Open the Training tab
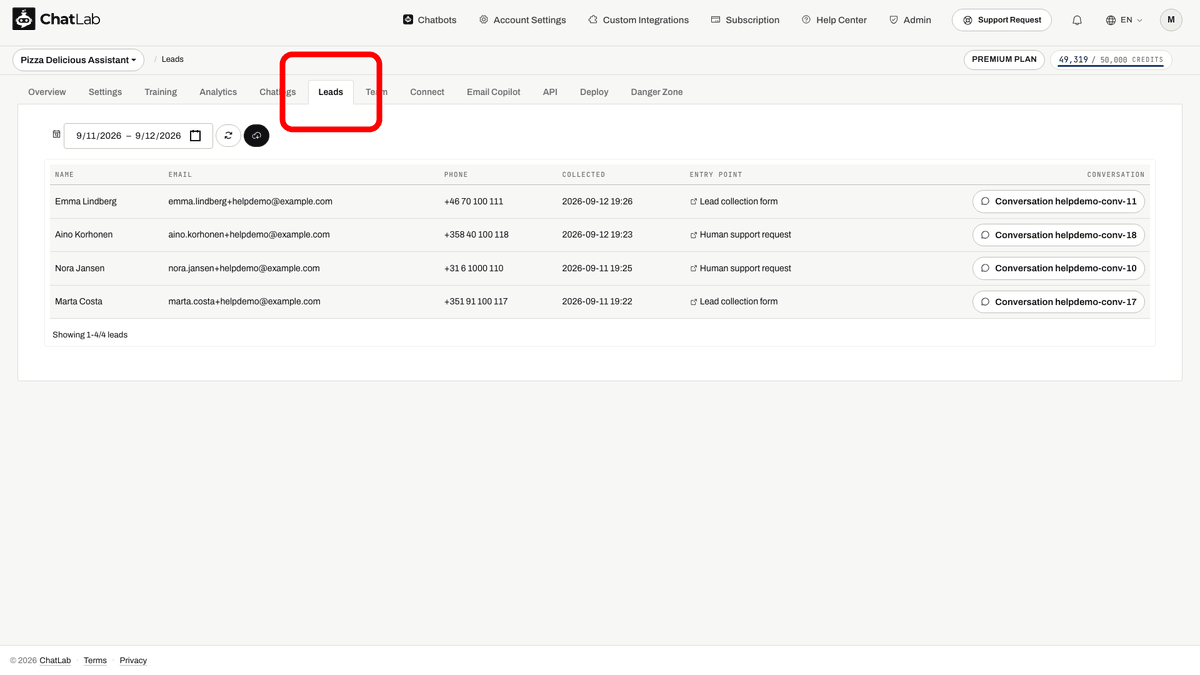This screenshot has width=1200, height=675. [160, 92]
